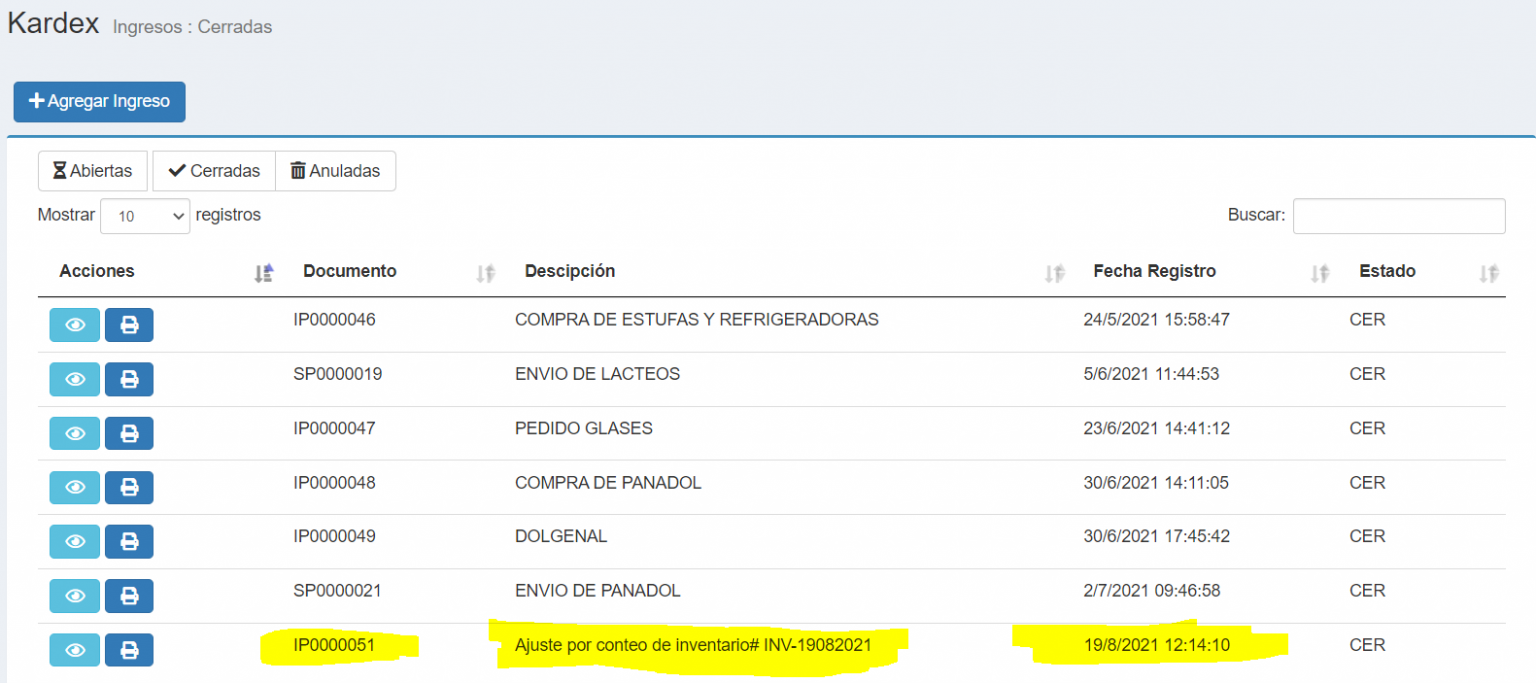View details of entry IP0000046
Image resolution: width=1536 pixels, height=683 pixels.
coord(74,325)
